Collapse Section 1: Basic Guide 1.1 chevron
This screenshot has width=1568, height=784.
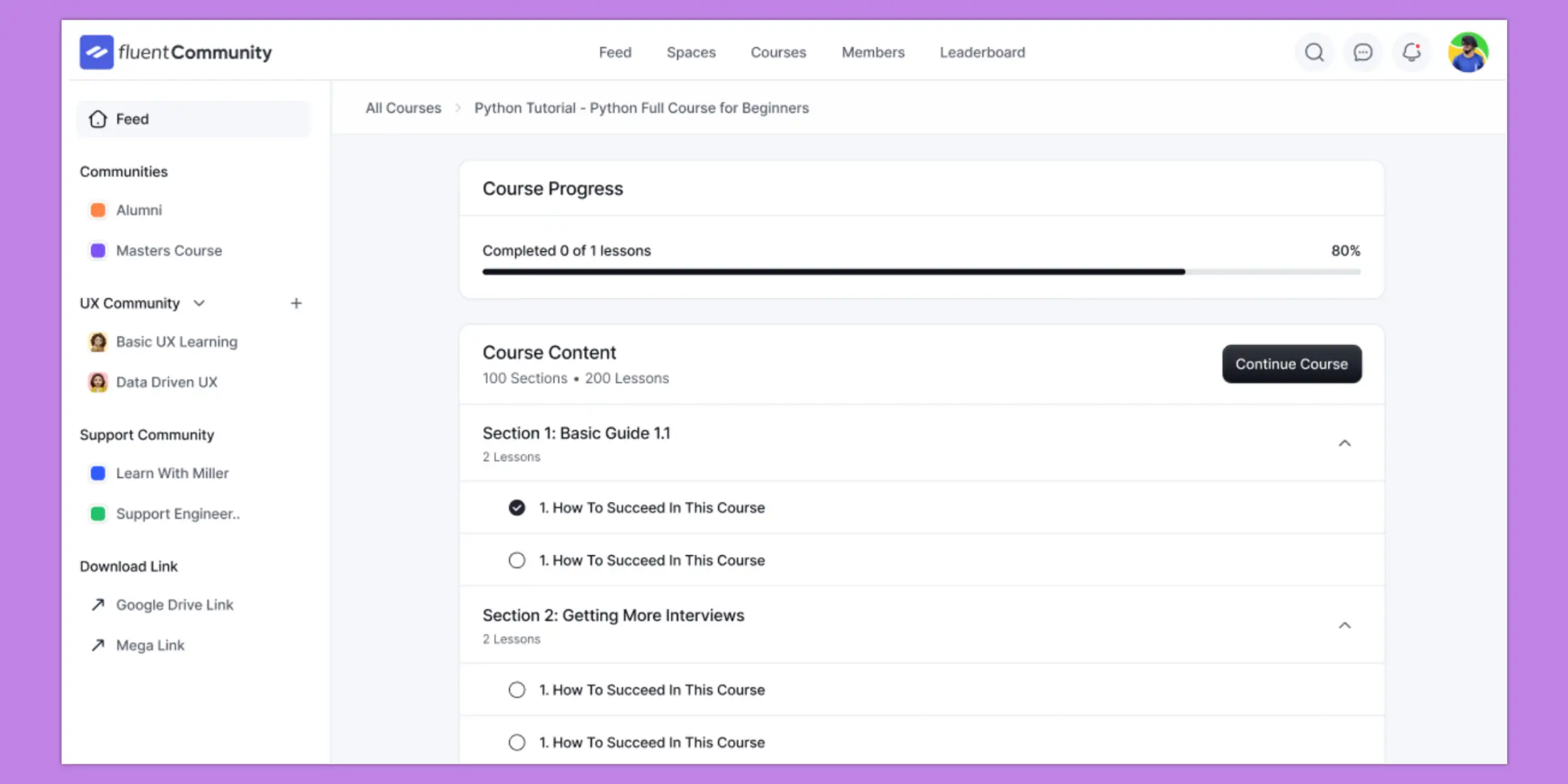point(1345,444)
